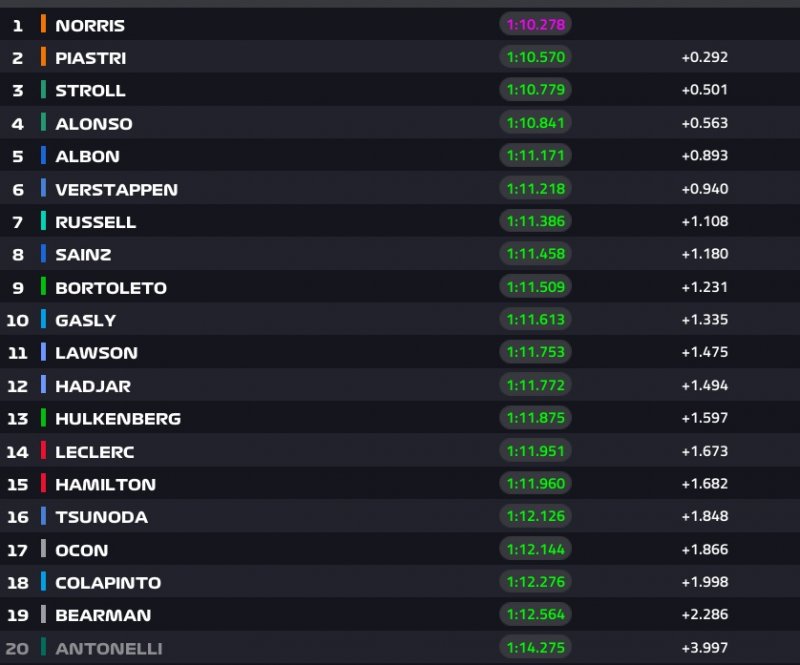Click the +2.286 gap for Bearman
800x665 pixels.
(x=704, y=616)
